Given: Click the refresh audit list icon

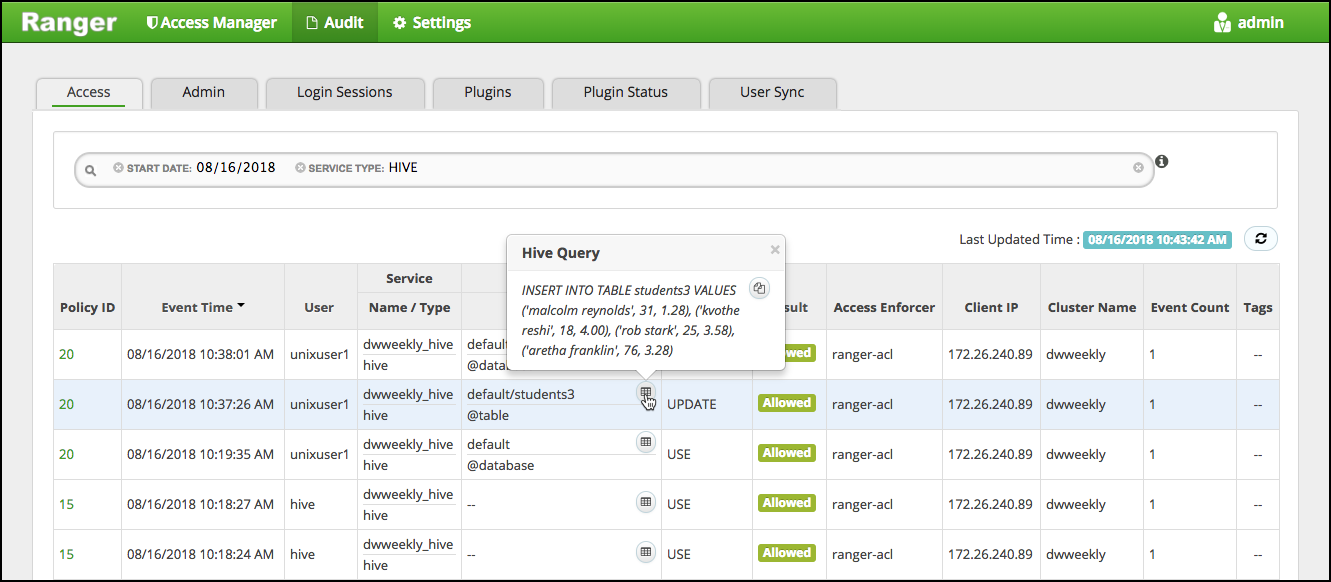Looking at the screenshot, I should 1260,239.
